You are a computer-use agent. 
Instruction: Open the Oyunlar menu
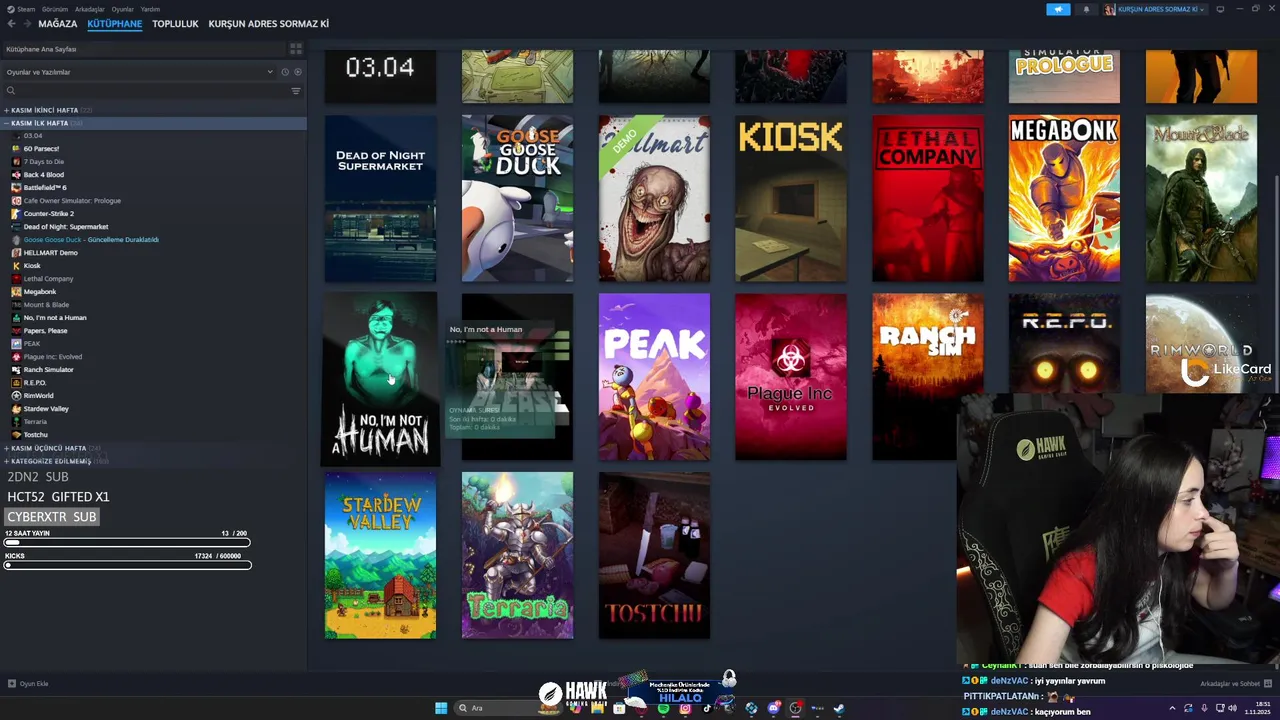coord(123,9)
